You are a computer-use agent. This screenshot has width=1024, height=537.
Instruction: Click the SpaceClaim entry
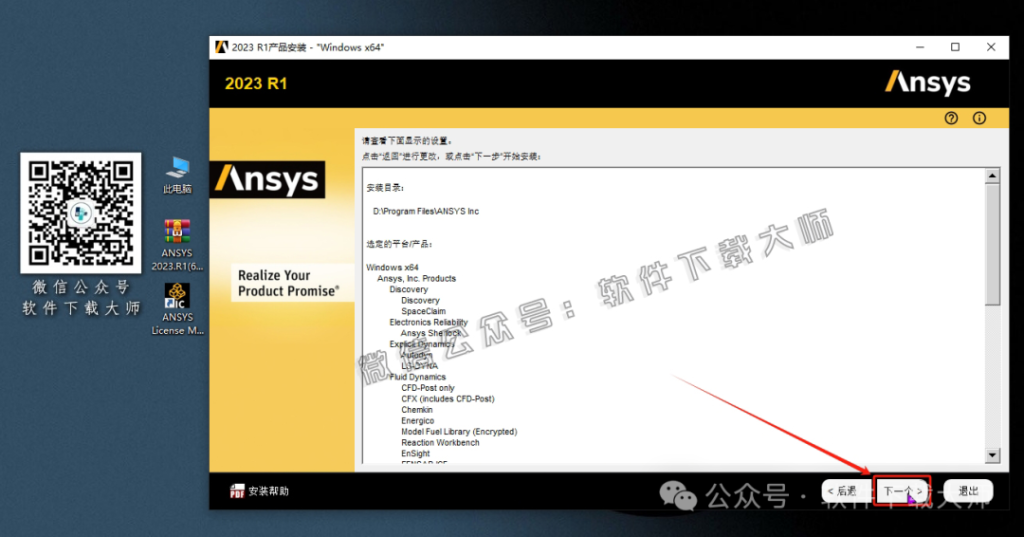423,312
